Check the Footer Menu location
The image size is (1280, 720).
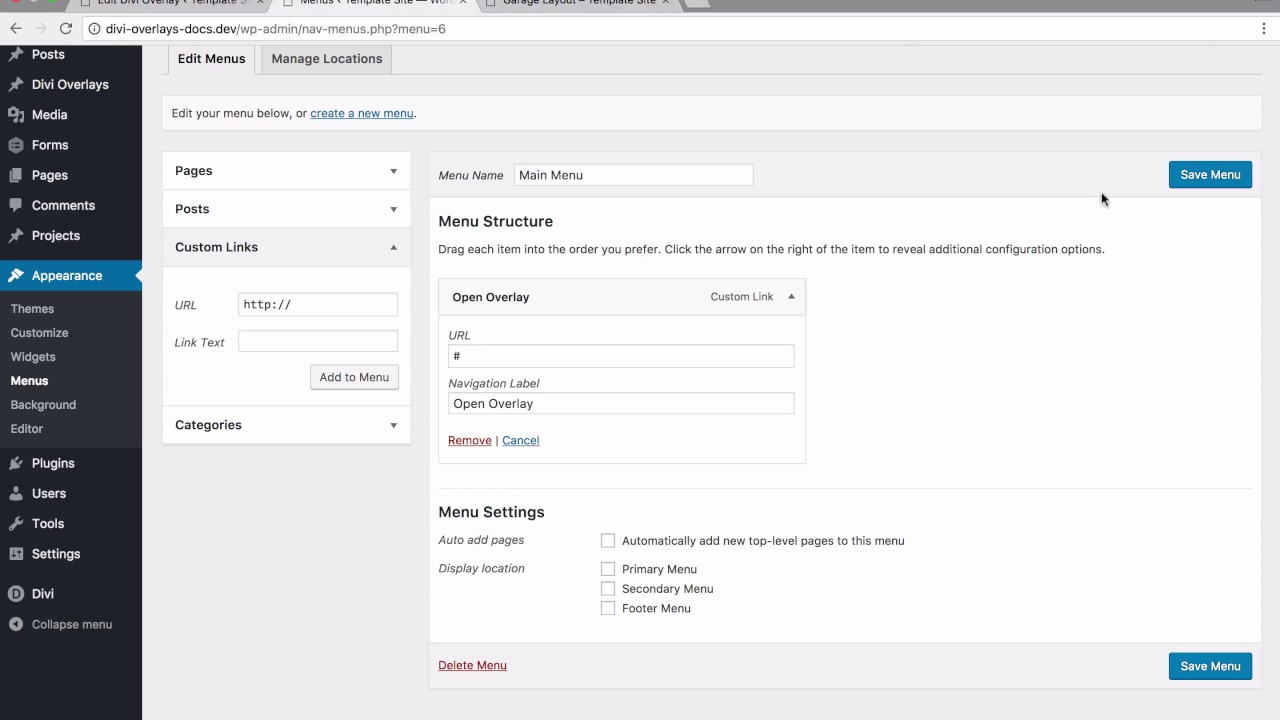(x=608, y=607)
